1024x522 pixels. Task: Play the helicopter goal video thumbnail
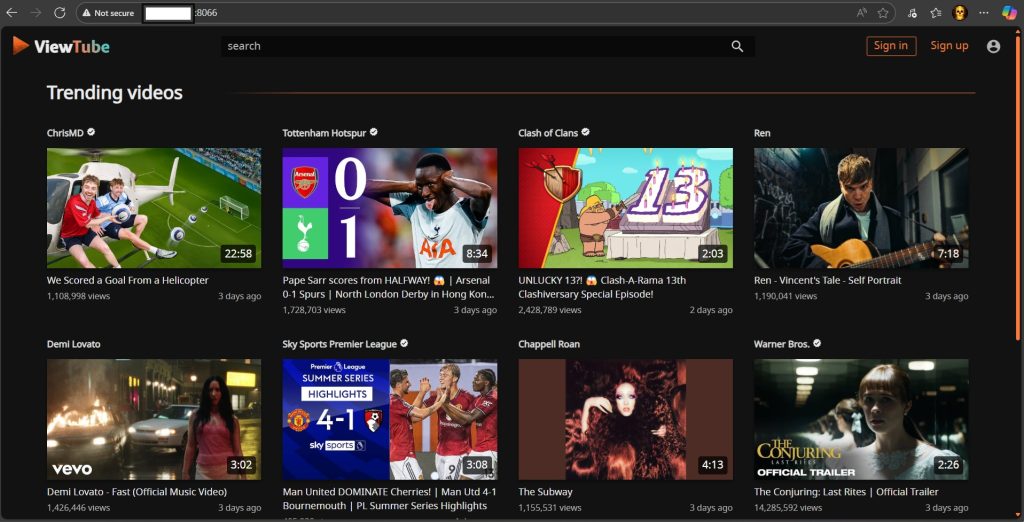point(154,208)
